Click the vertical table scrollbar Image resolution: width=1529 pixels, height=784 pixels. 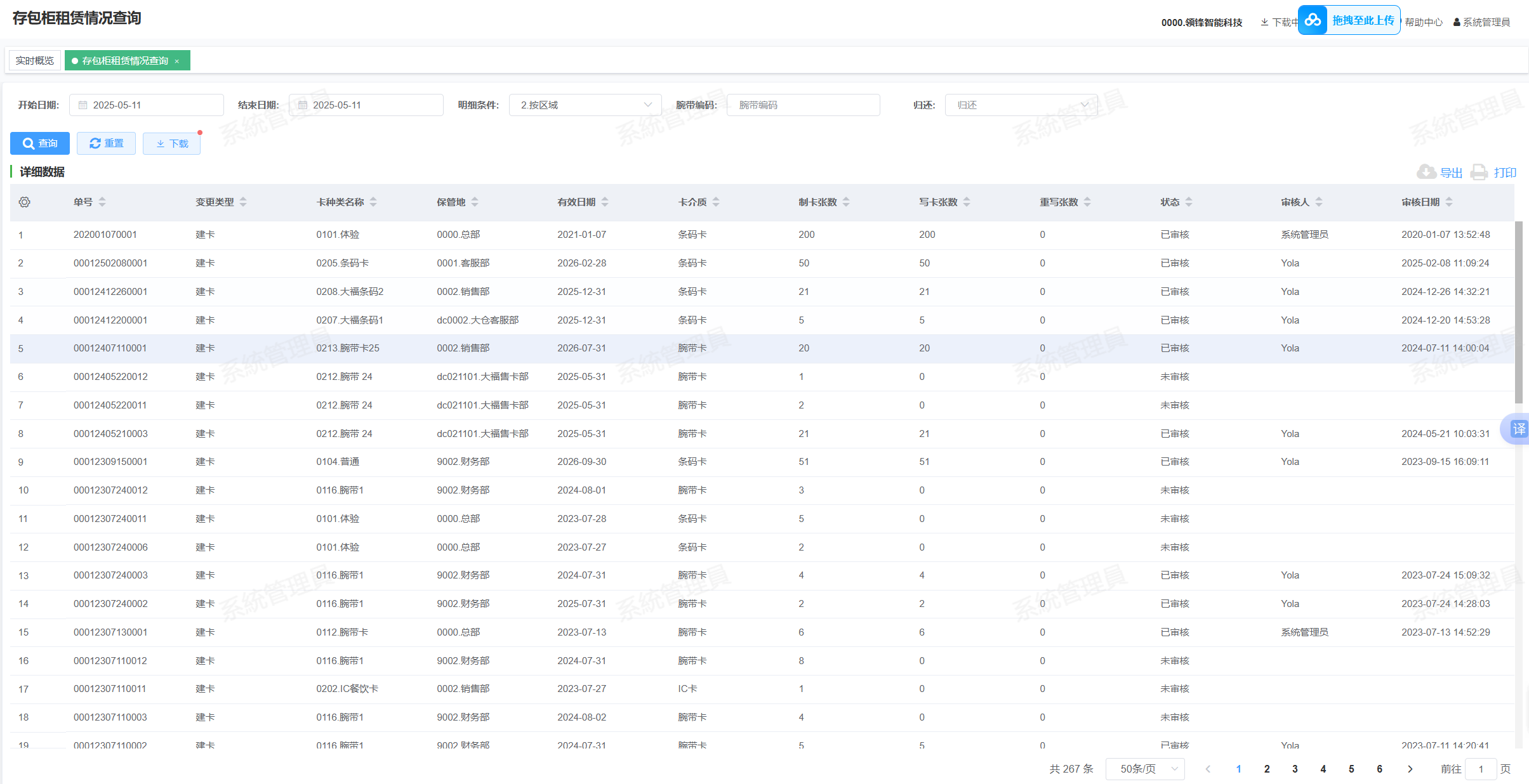click(1518, 311)
